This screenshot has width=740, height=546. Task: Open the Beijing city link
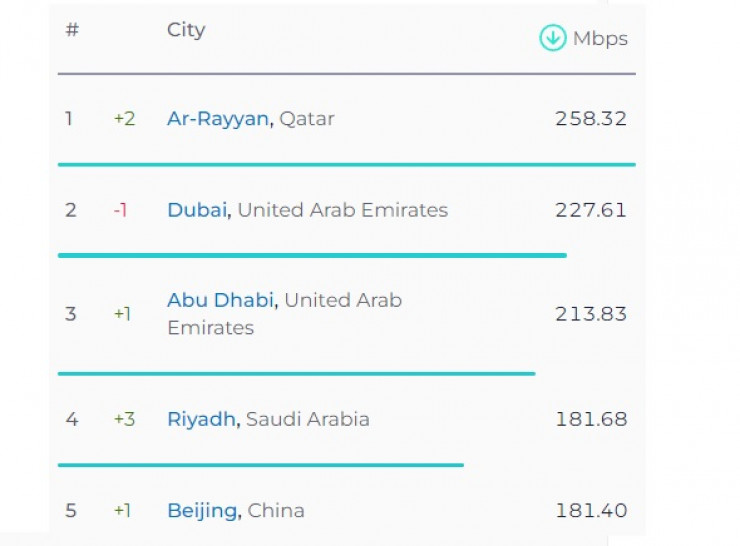pyautogui.click(x=202, y=511)
